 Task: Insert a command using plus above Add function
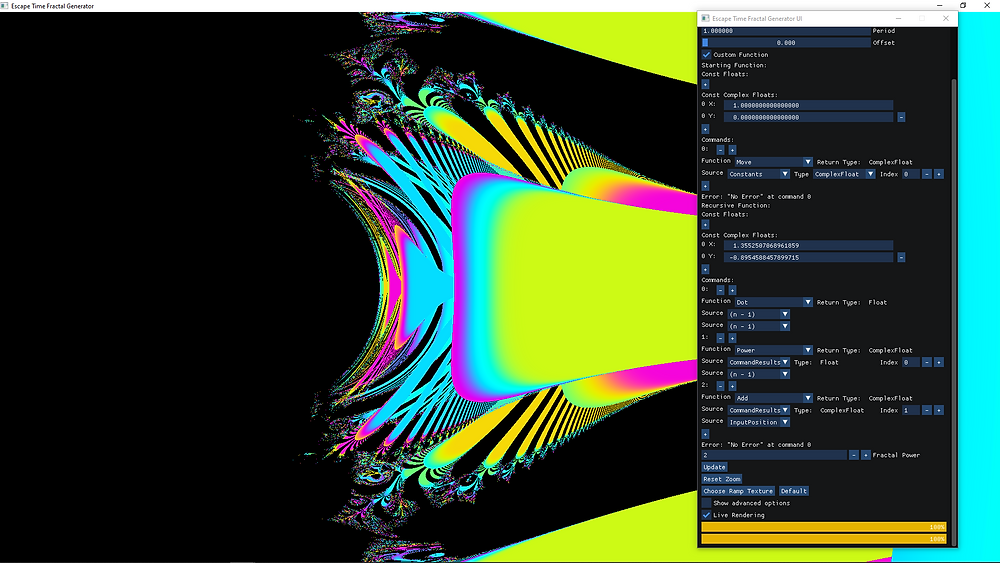[732, 386]
